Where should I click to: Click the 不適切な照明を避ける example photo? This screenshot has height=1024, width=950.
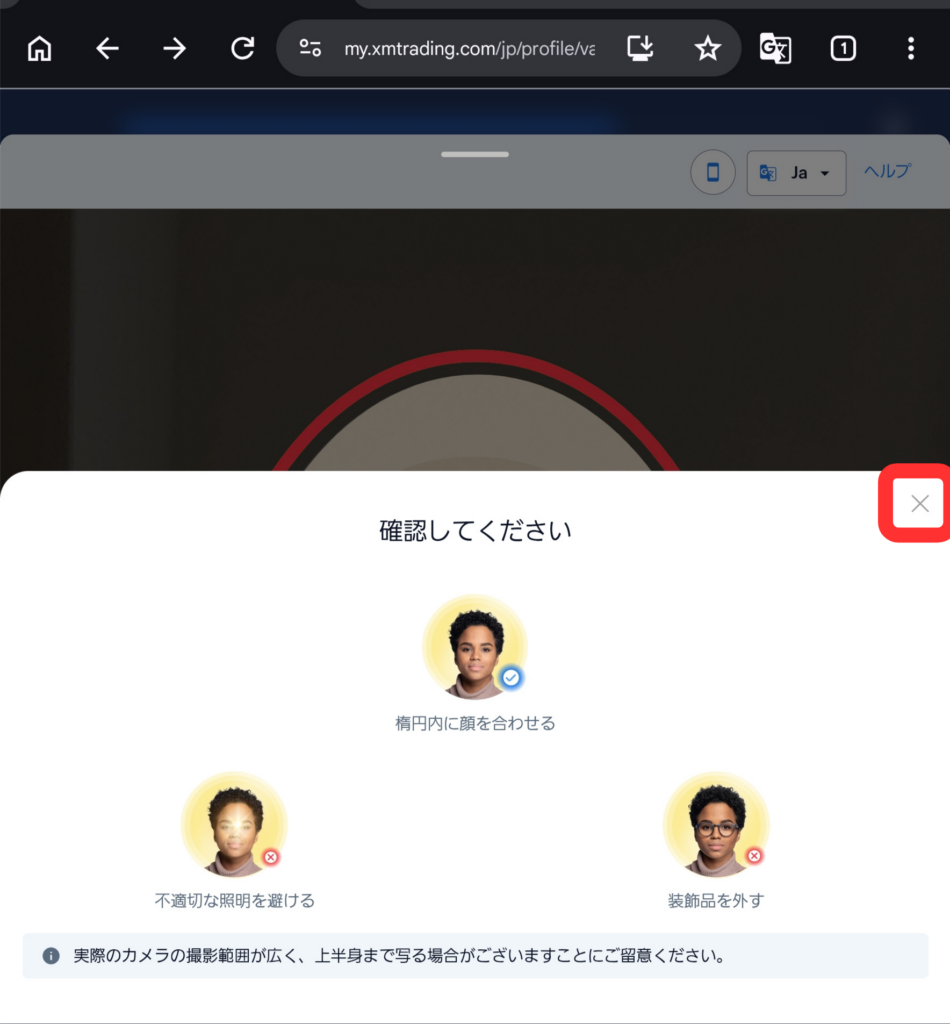(x=234, y=824)
